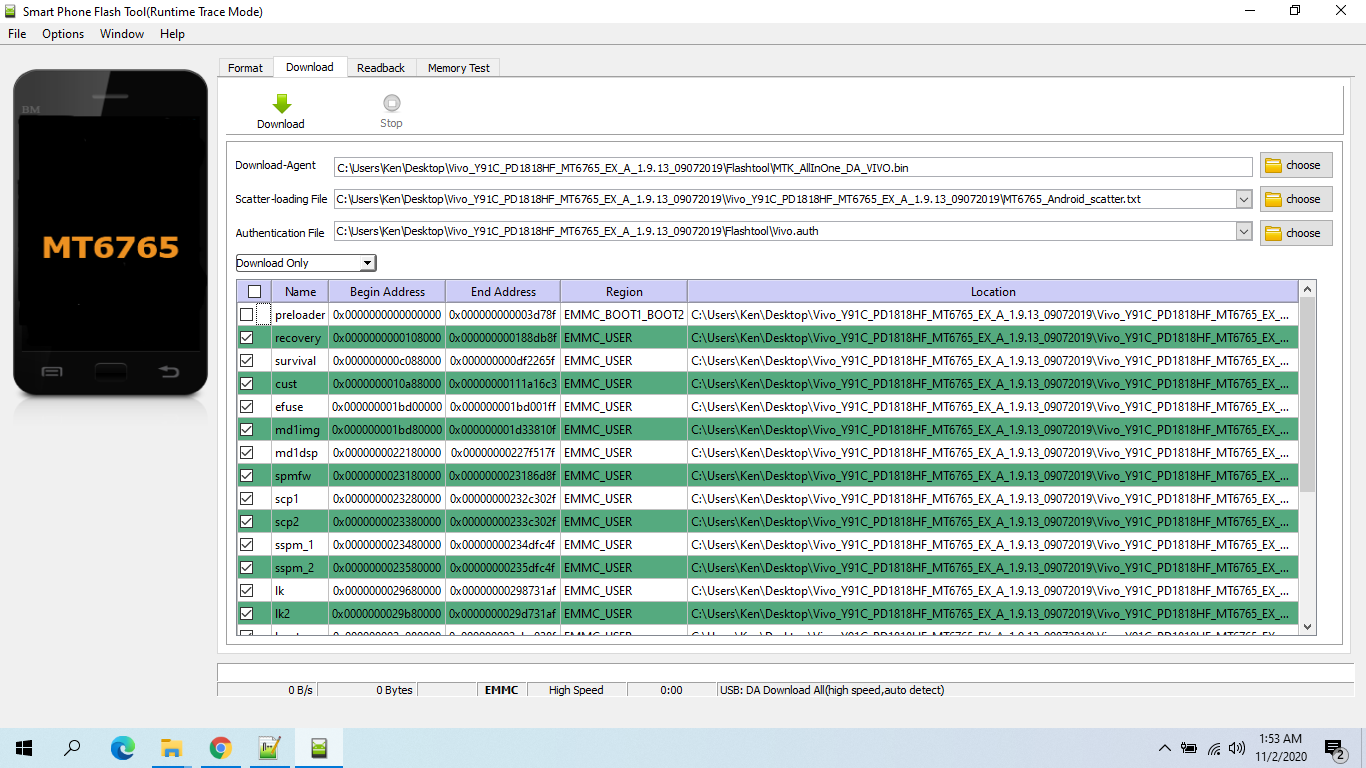Click the Download-Agent file path field

(x=792, y=167)
